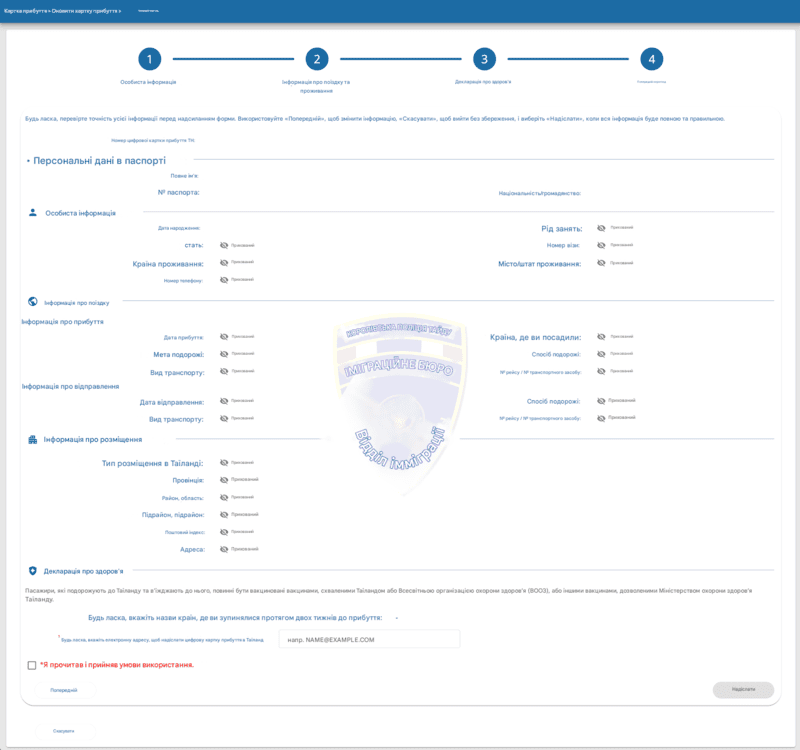This screenshot has width=800, height=750.
Task: Click the 'Дата народження:' label
Action: [x=179, y=228]
